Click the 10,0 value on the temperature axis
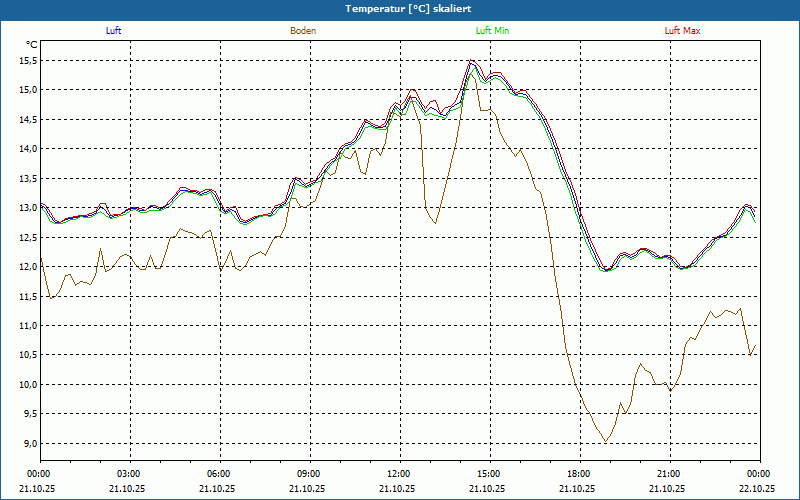 (x=29, y=384)
